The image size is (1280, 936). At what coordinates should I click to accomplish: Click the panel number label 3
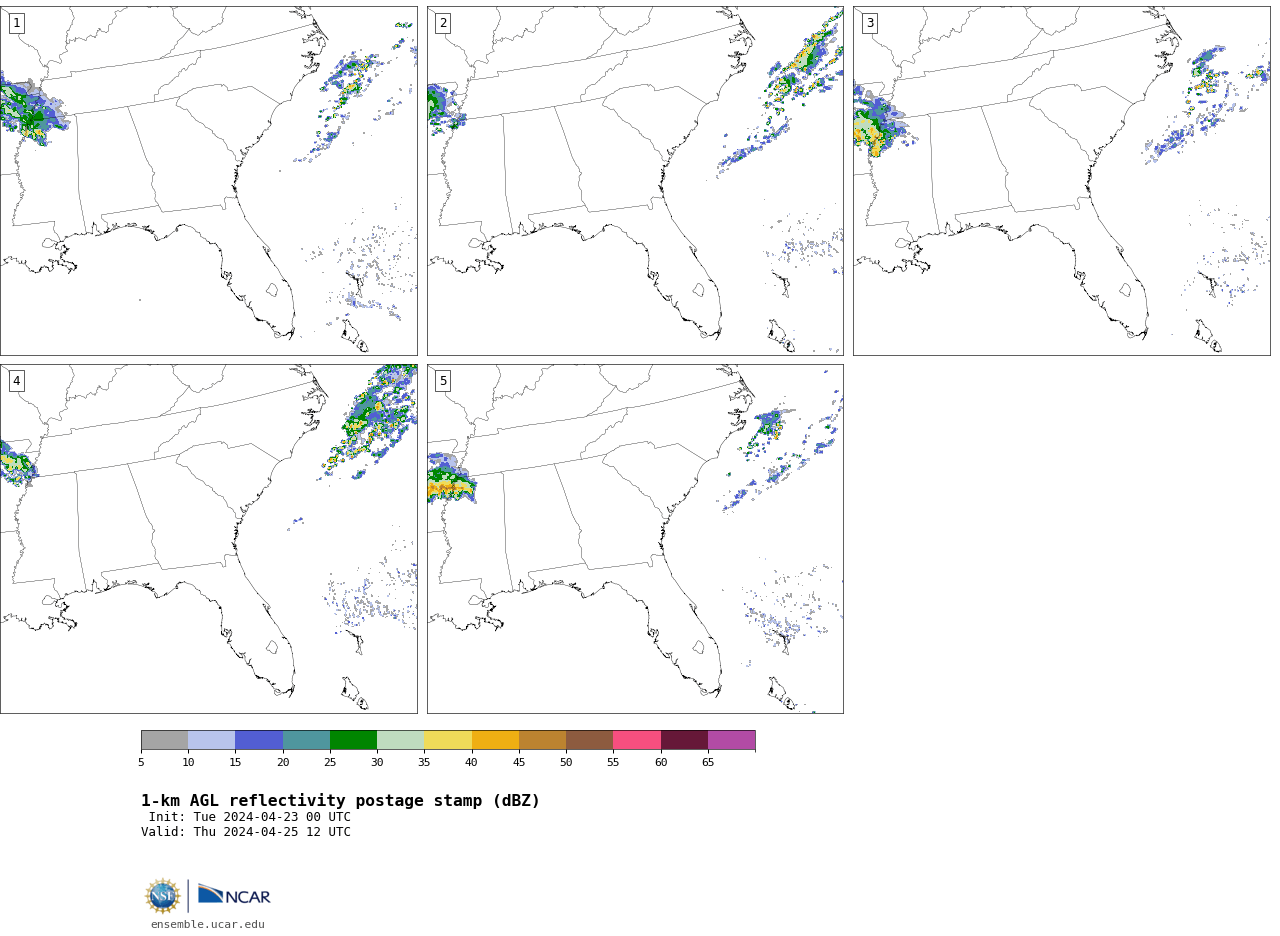pos(869,23)
